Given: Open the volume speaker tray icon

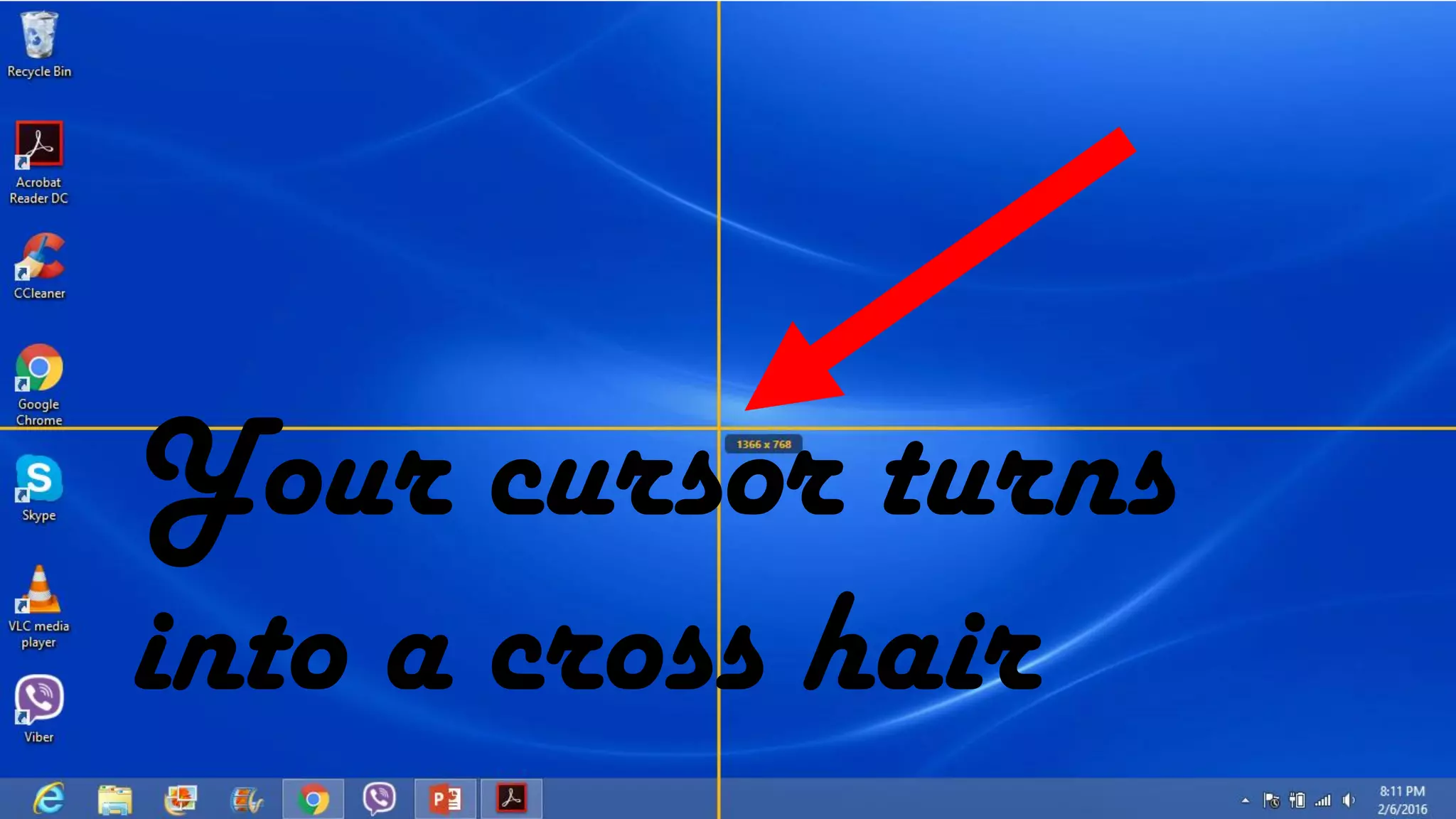Looking at the screenshot, I should click(1349, 801).
